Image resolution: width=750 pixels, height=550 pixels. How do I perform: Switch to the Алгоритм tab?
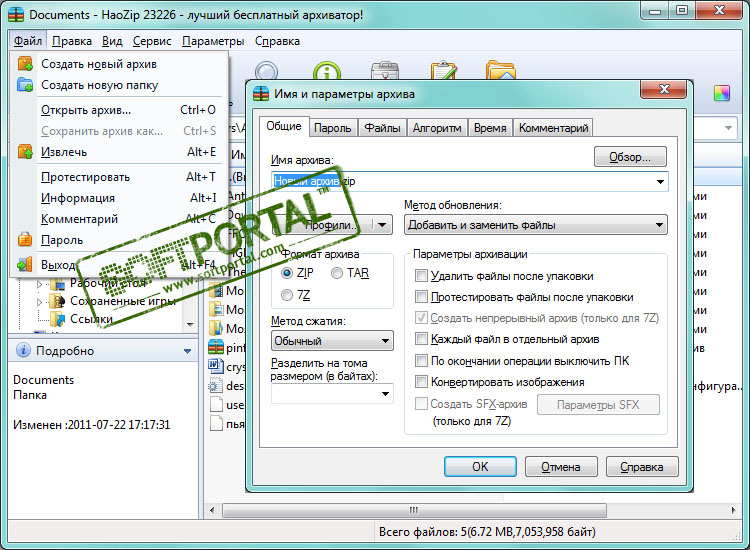pyautogui.click(x=437, y=128)
